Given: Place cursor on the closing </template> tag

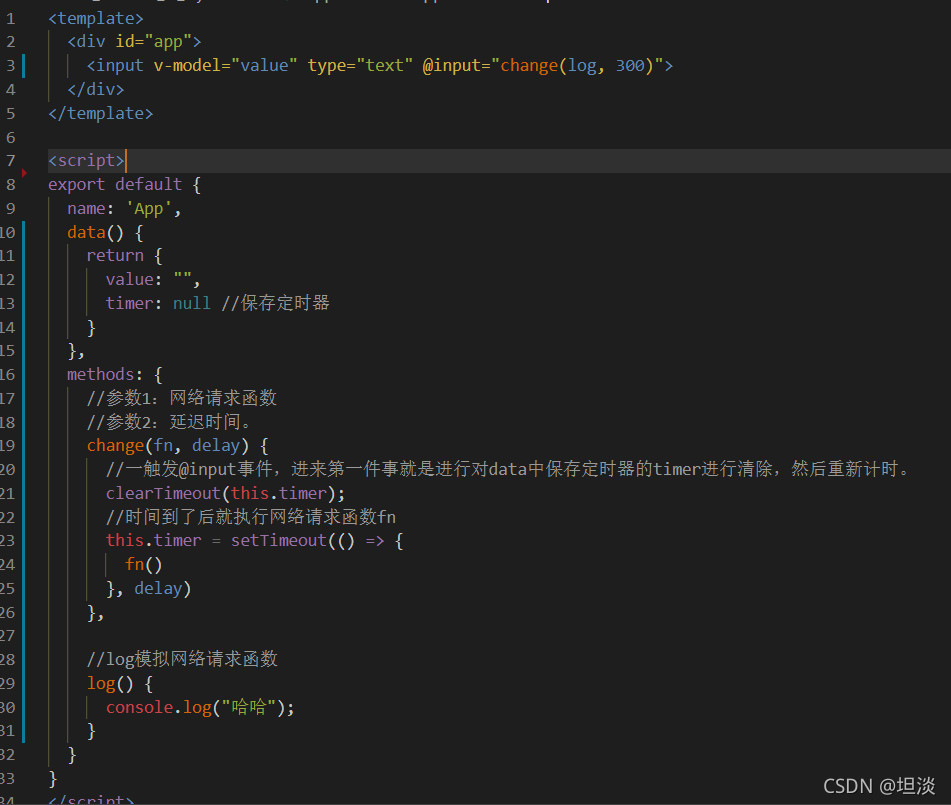Looking at the screenshot, I should click(101, 113).
